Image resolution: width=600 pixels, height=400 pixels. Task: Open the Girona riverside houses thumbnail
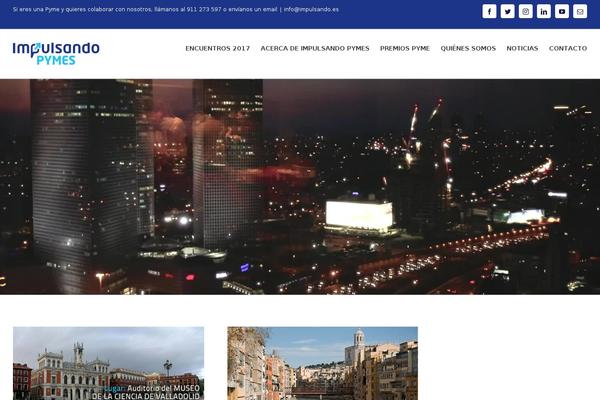pos(323,363)
